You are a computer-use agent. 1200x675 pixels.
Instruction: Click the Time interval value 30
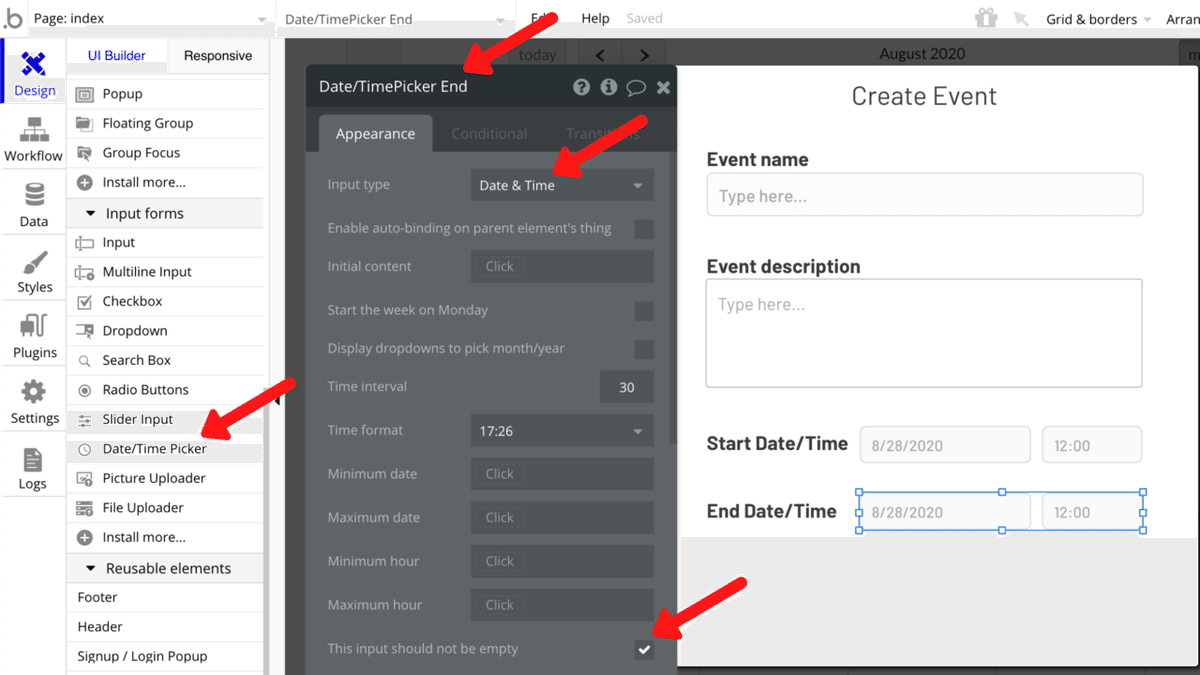[x=627, y=387]
